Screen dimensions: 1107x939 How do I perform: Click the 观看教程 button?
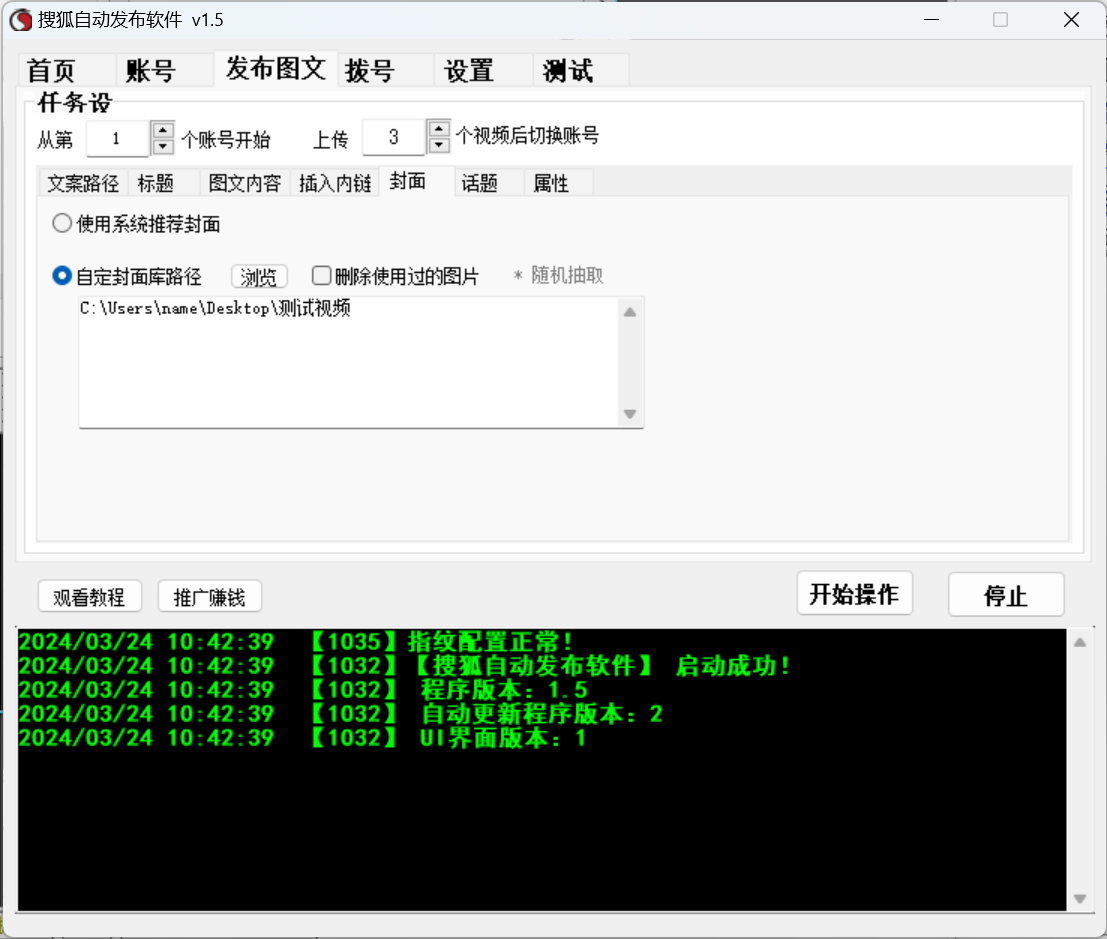pos(90,597)
